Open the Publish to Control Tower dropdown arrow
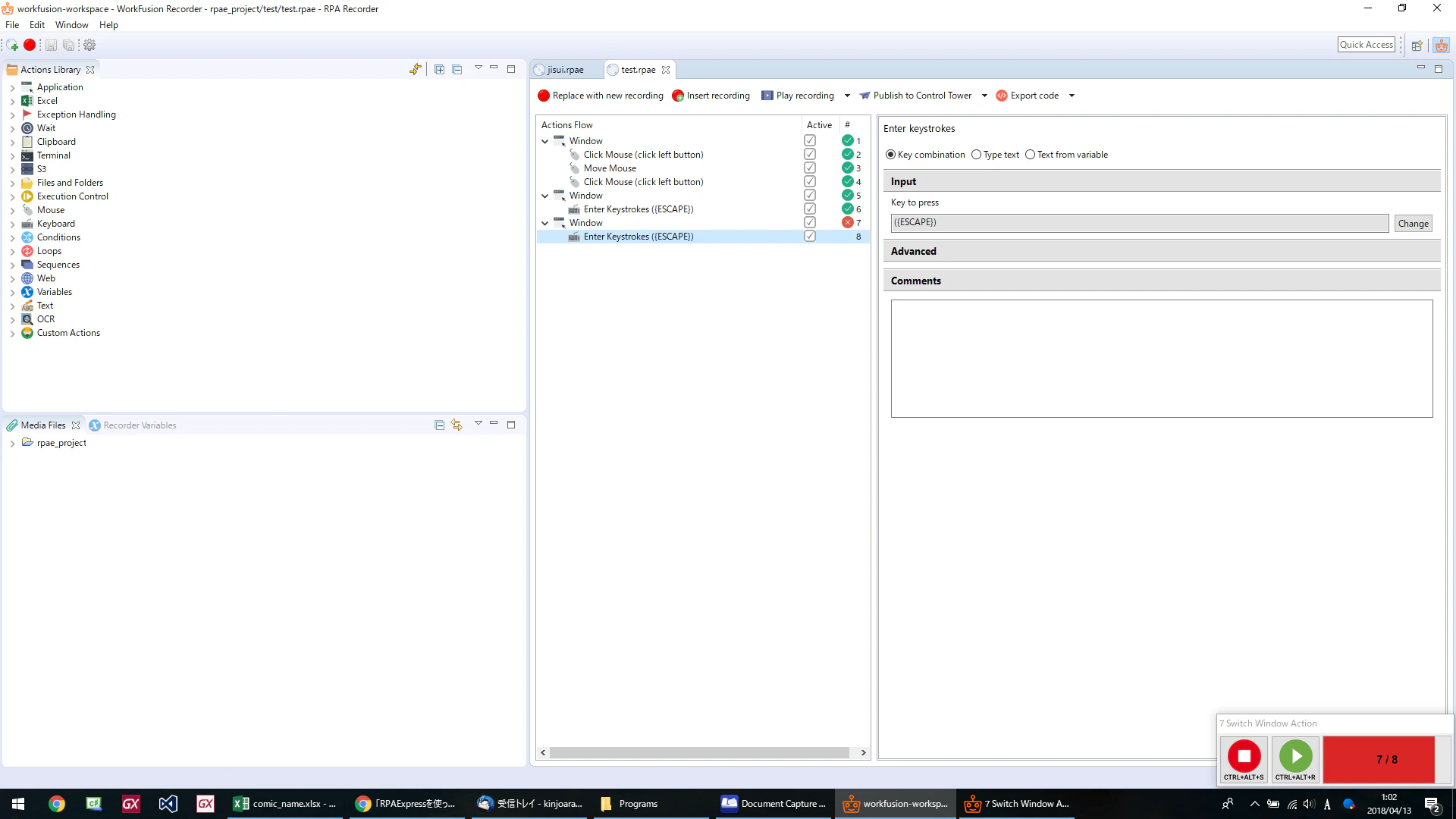Screen dimensions: 1456x819 [984, 96]
